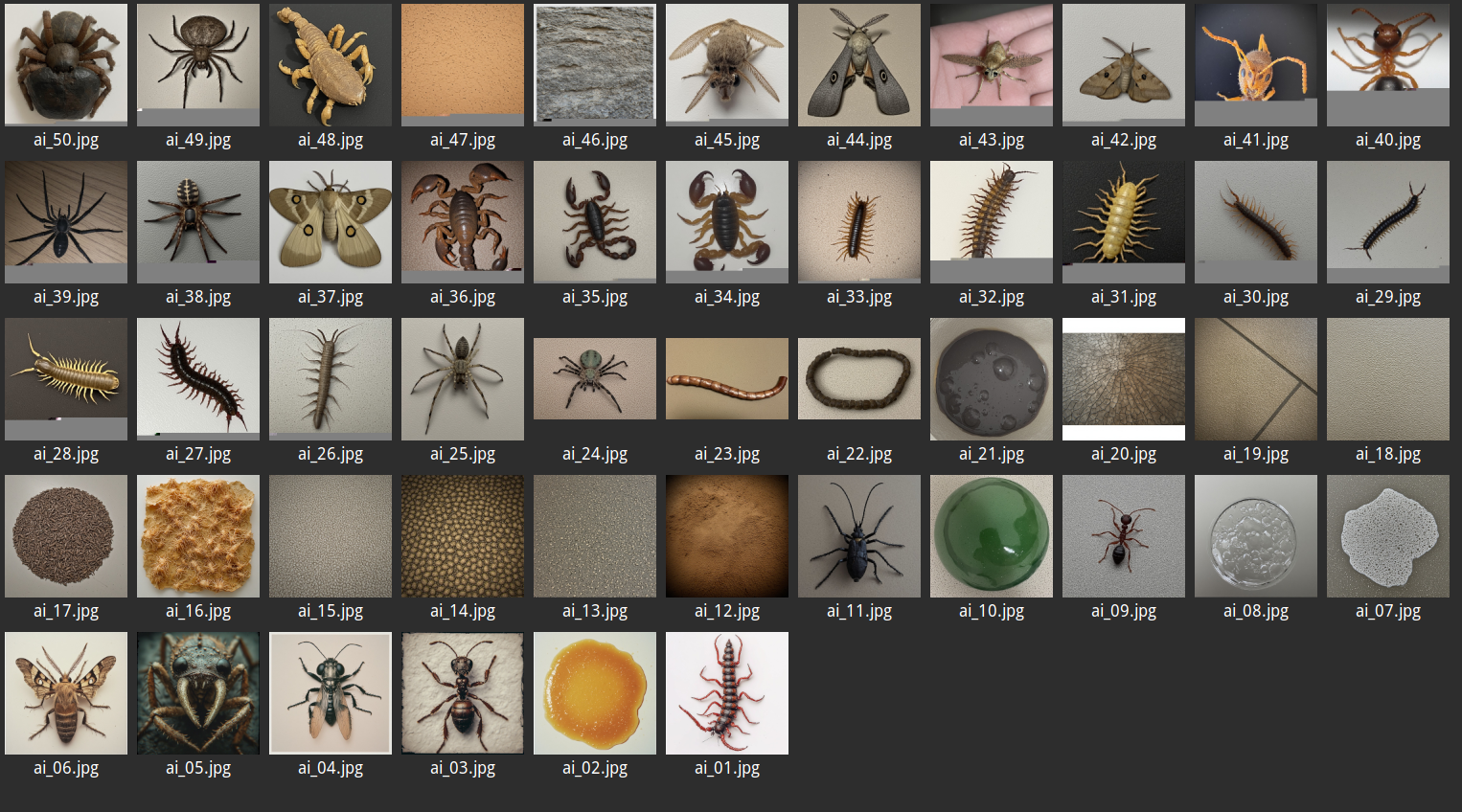Select the ai_14.jpg spotted pattern thumbnail
The image size is (1462, 812).
point(463,536)
